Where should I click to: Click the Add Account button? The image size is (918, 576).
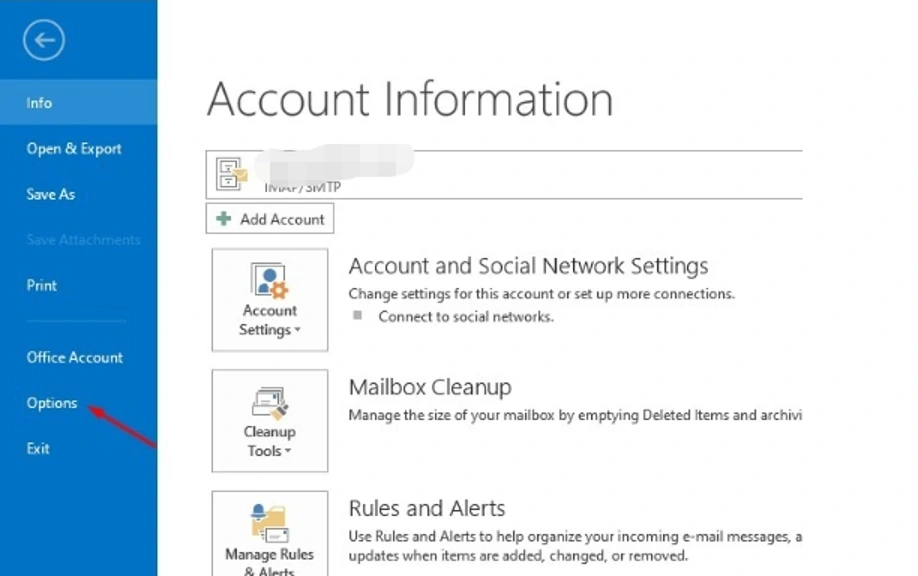[270, 218]
